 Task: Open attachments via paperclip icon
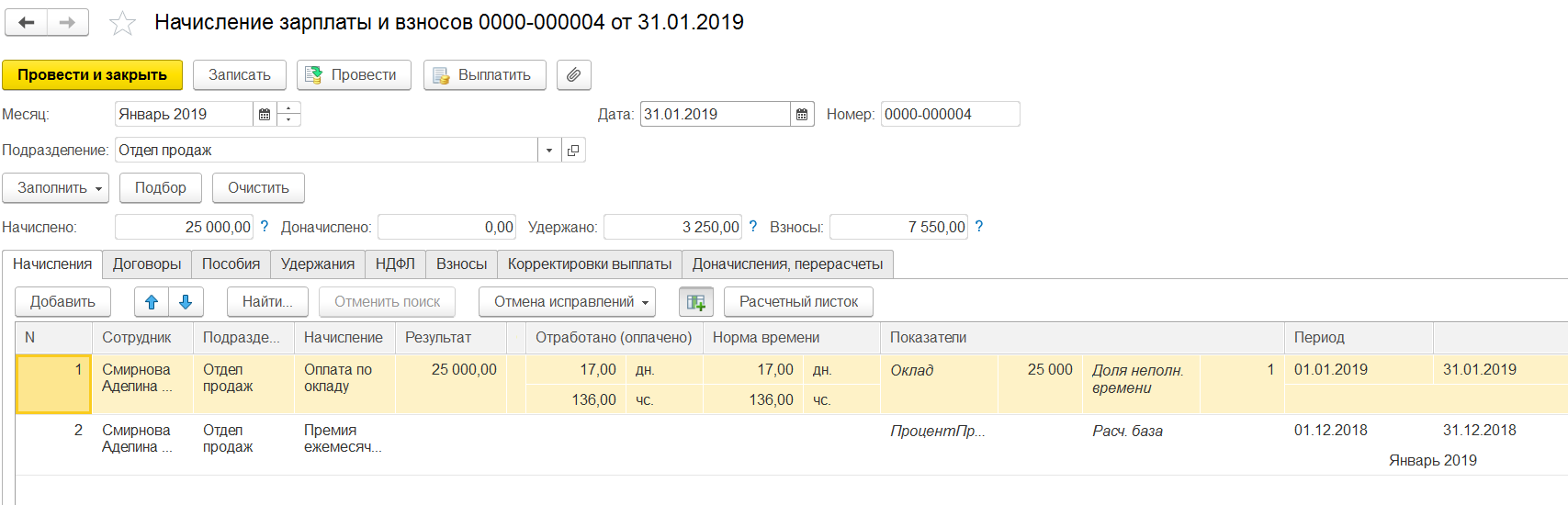[x=573, y=75]
